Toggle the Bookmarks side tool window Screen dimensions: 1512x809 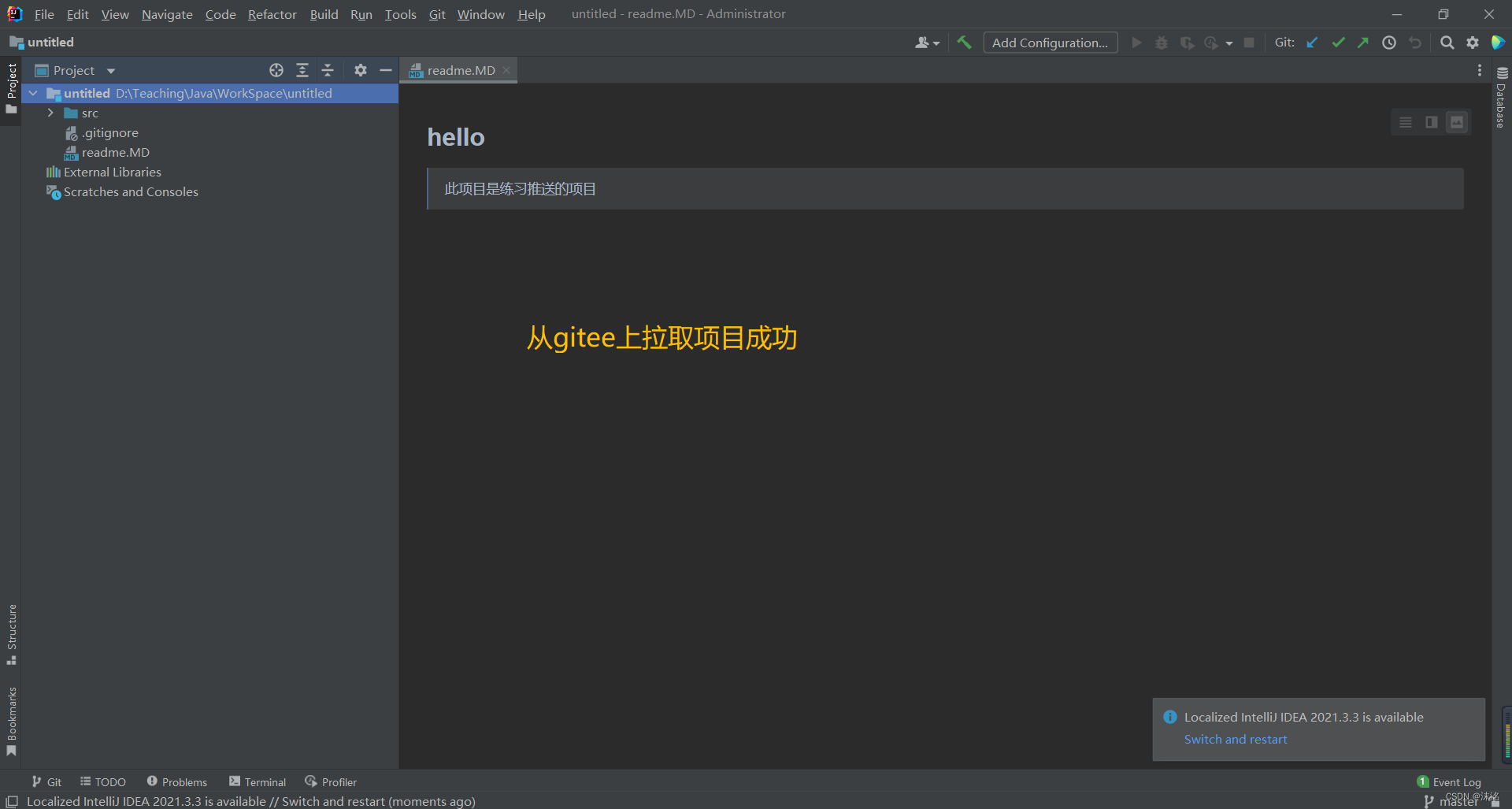[x=11, y=721]
